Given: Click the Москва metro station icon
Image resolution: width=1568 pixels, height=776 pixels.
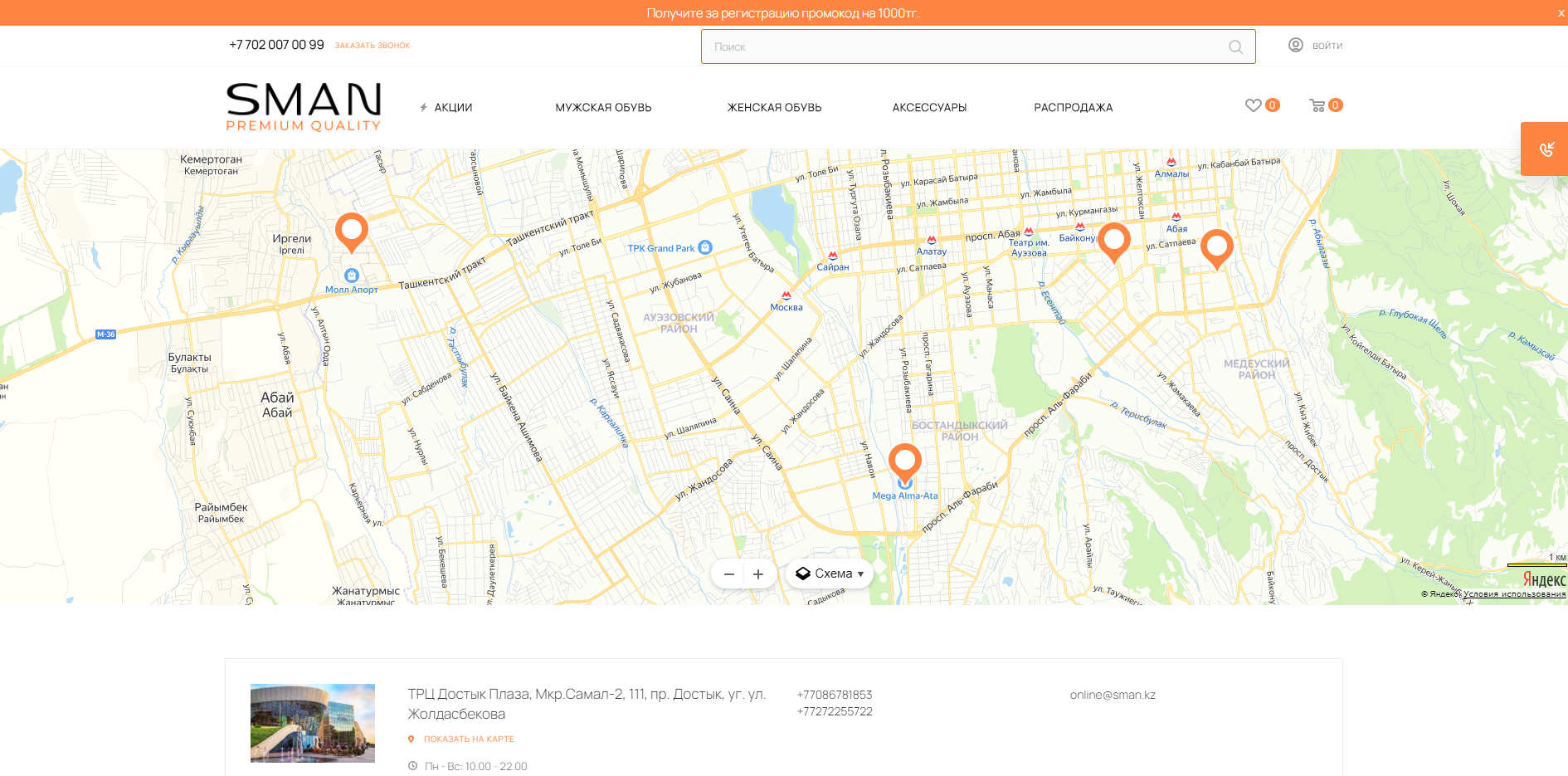Looking at the screenshot, I should pyautogui.click(x=786, y=295).
